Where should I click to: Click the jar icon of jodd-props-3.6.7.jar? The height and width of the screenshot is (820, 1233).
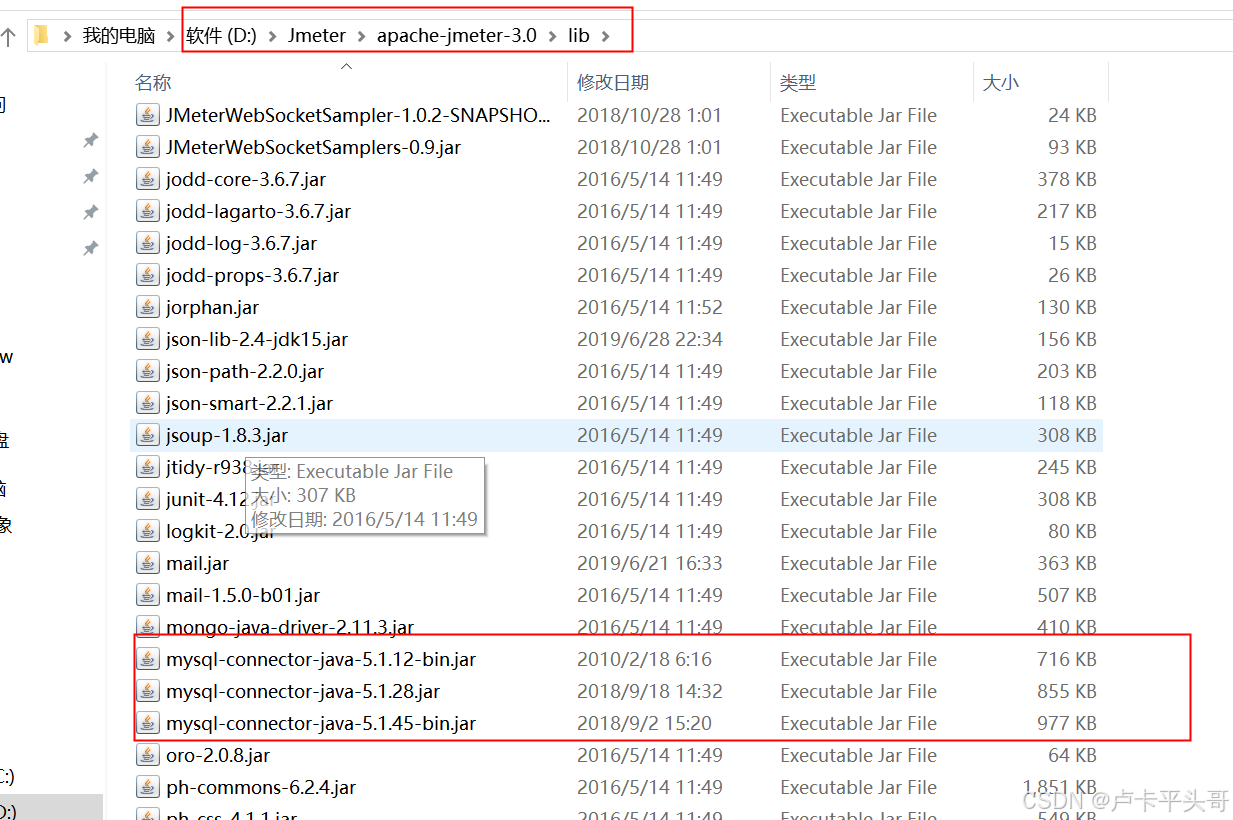[x=148, y=275]
